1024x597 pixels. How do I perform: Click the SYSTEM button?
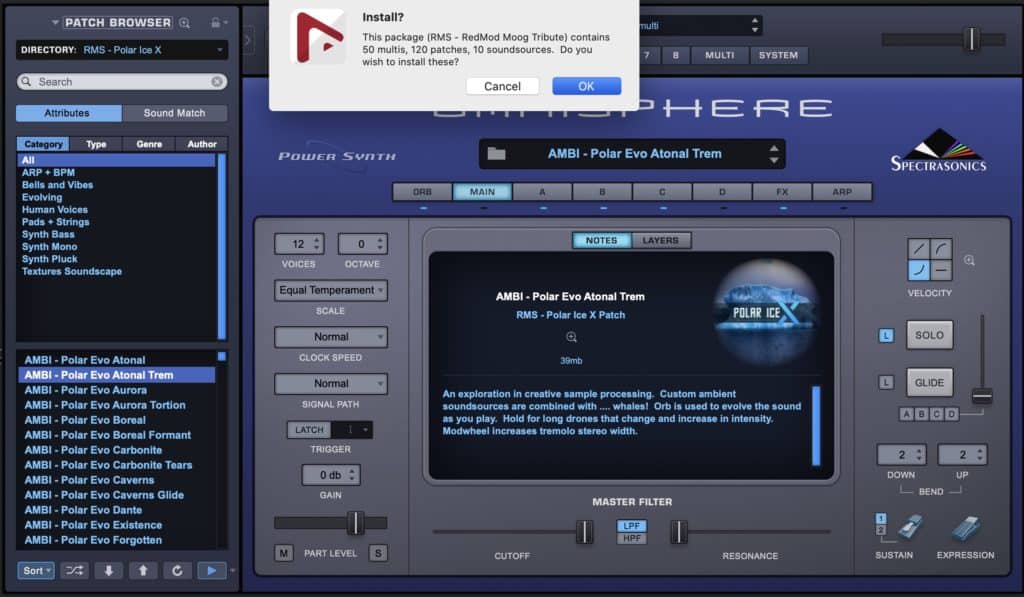click(x=778, y=56)
